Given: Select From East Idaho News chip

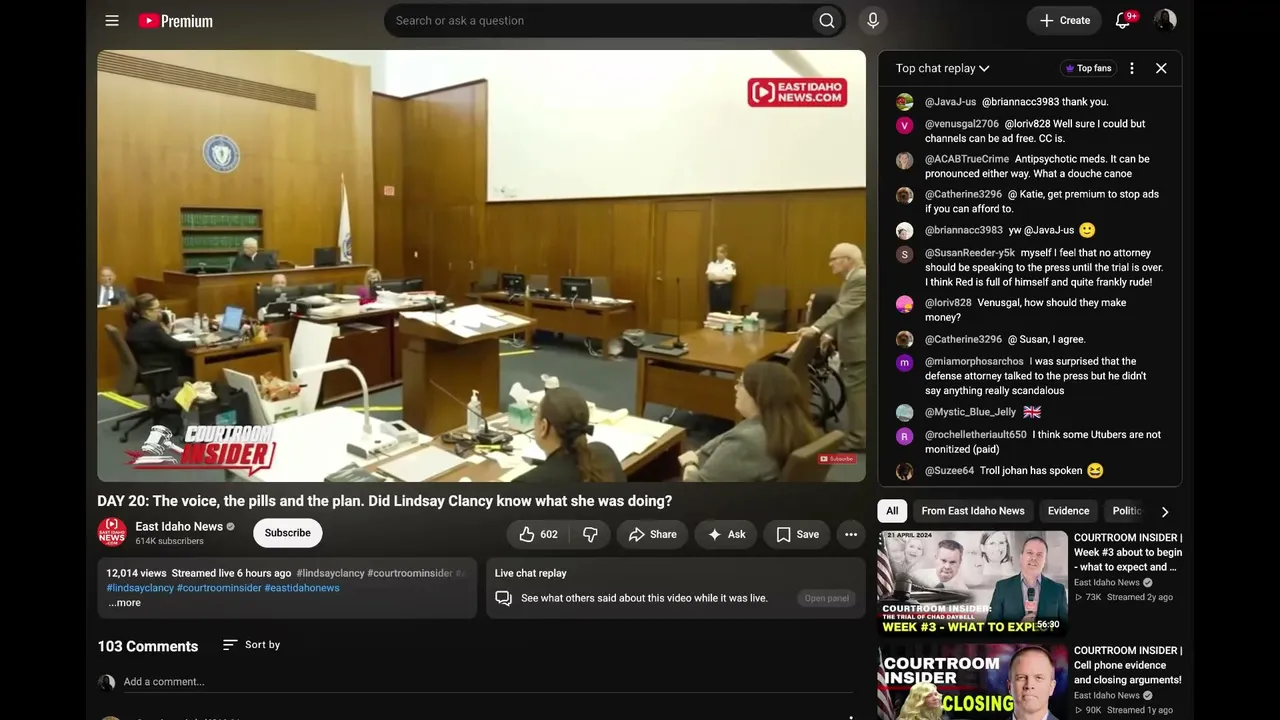Looking at the screenshot, I should (x=973, y=511).
